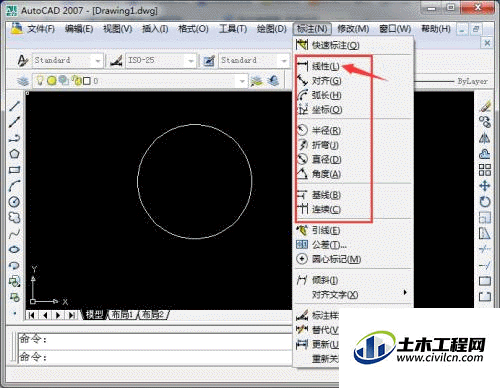Image resolution: width=500 pixels, height=388 pixels.
Task: Click the Offset tool
Action: coord(485,154)
